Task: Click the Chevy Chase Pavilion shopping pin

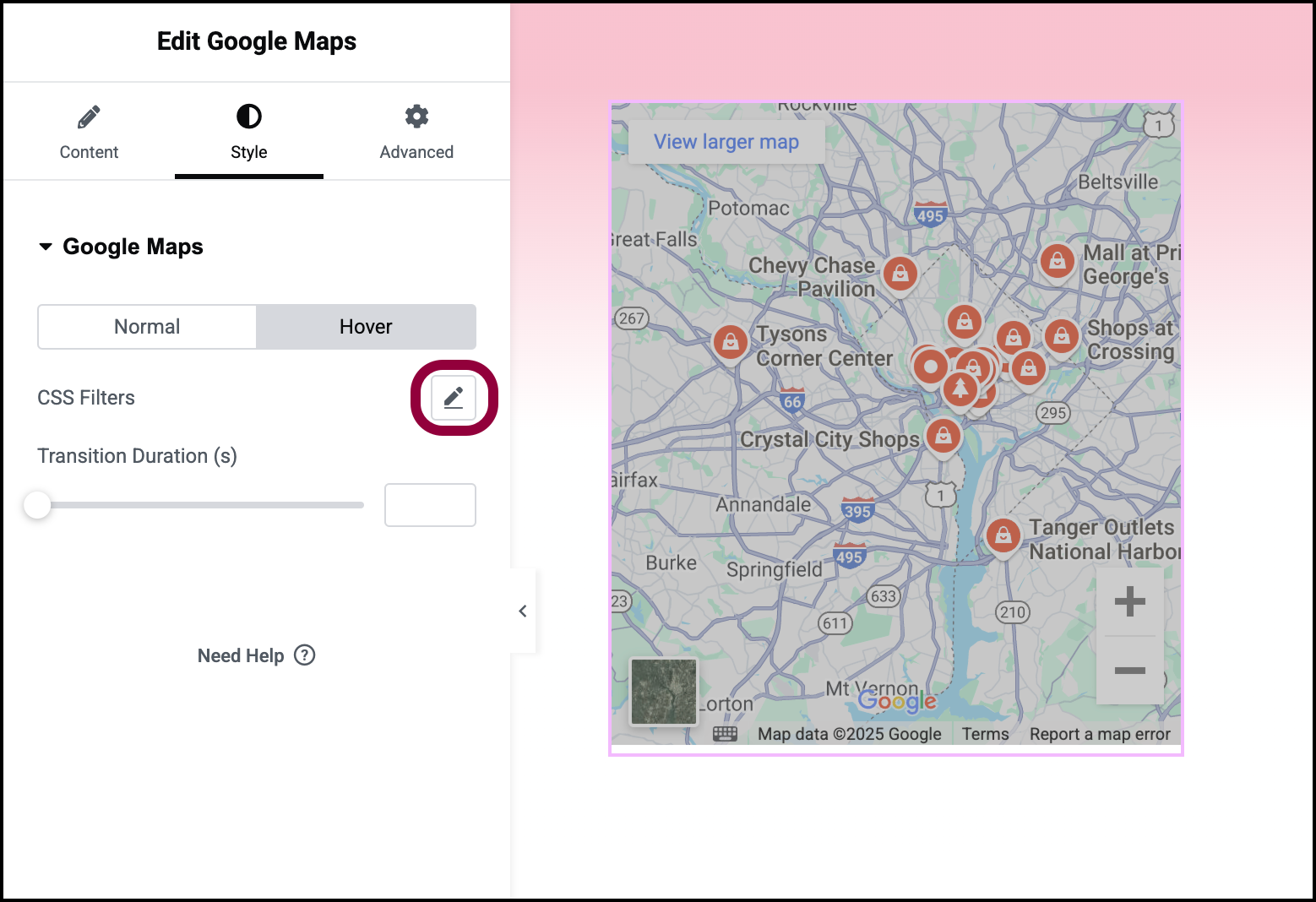Action: click(900, 274)
